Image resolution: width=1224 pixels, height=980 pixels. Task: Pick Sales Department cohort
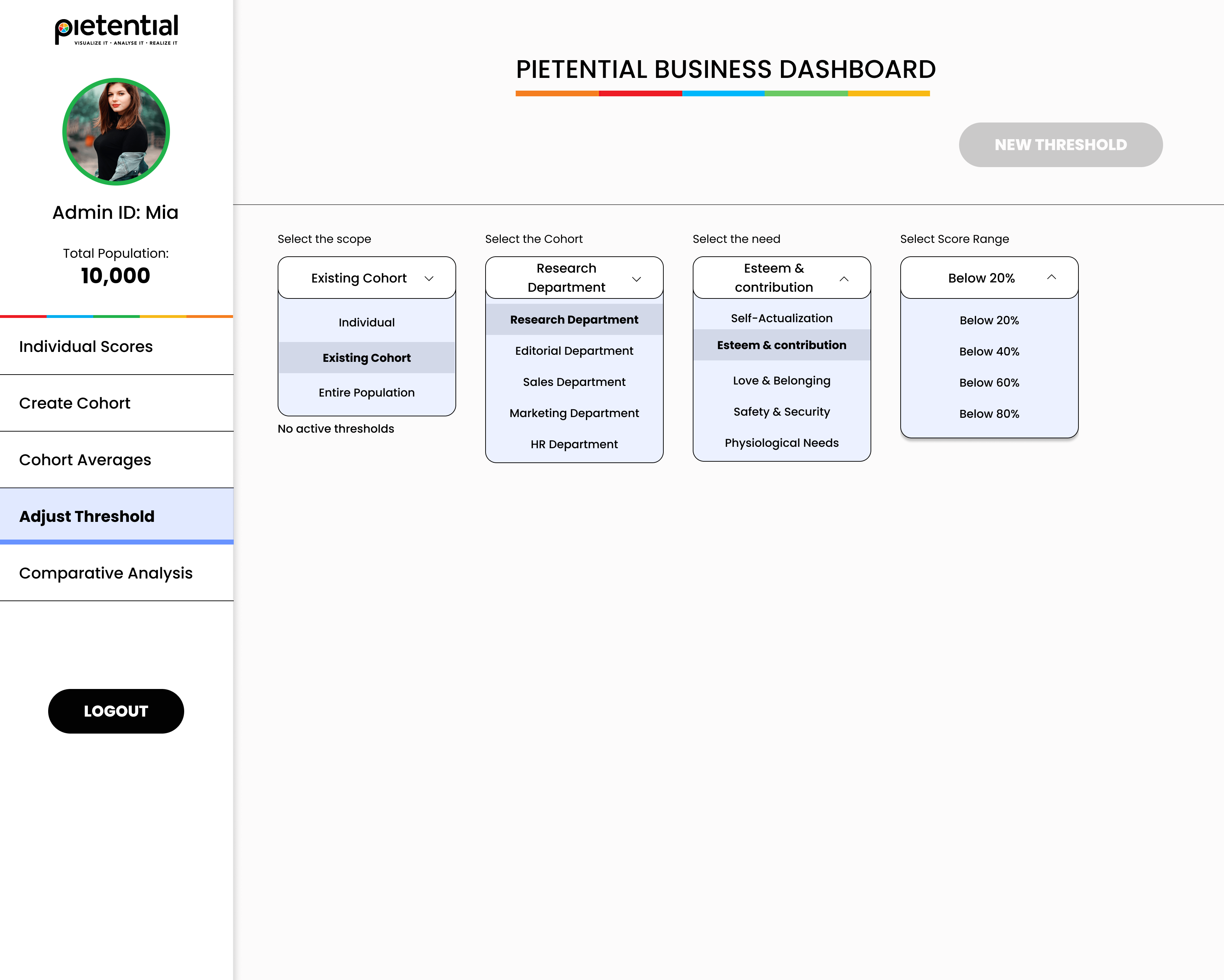pos(574,382)
